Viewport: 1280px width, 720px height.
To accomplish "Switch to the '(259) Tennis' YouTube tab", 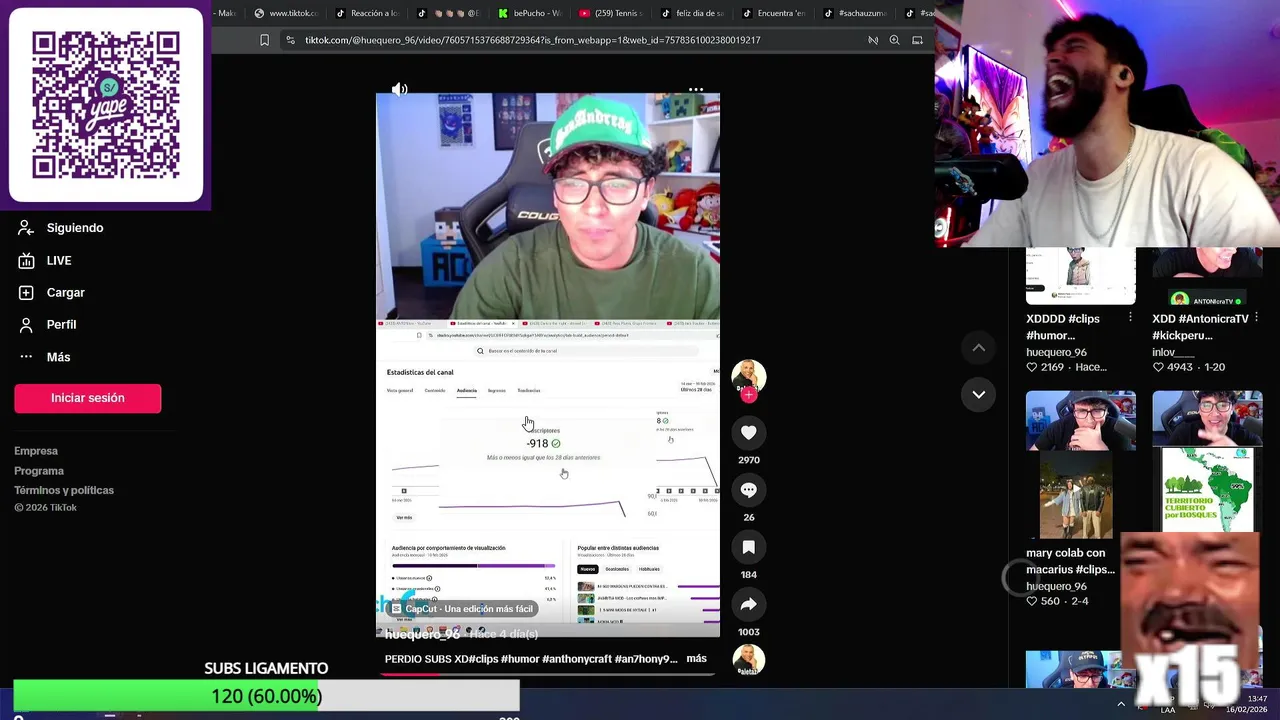I will (611, 13).
